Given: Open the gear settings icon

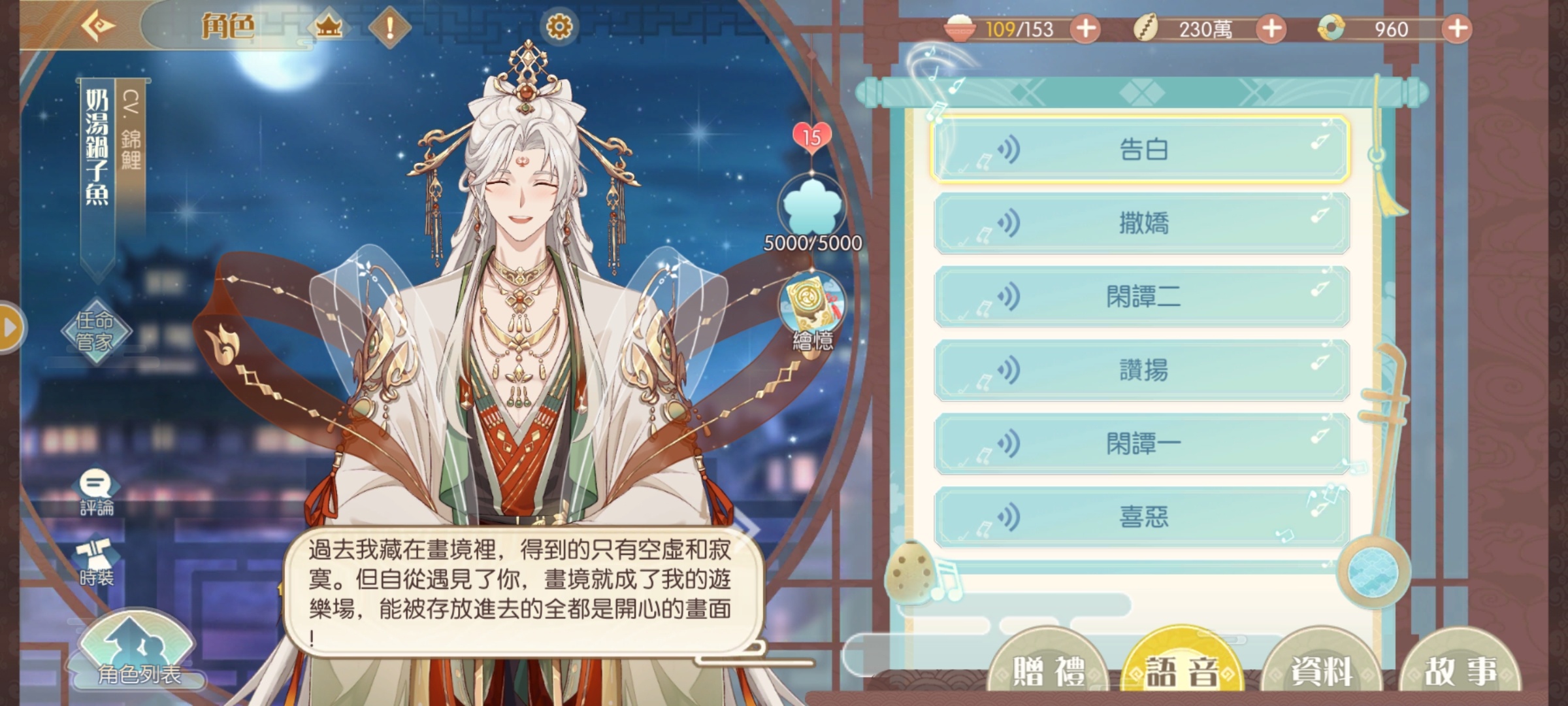Looking at the screenshot, I should pos(559,27).
